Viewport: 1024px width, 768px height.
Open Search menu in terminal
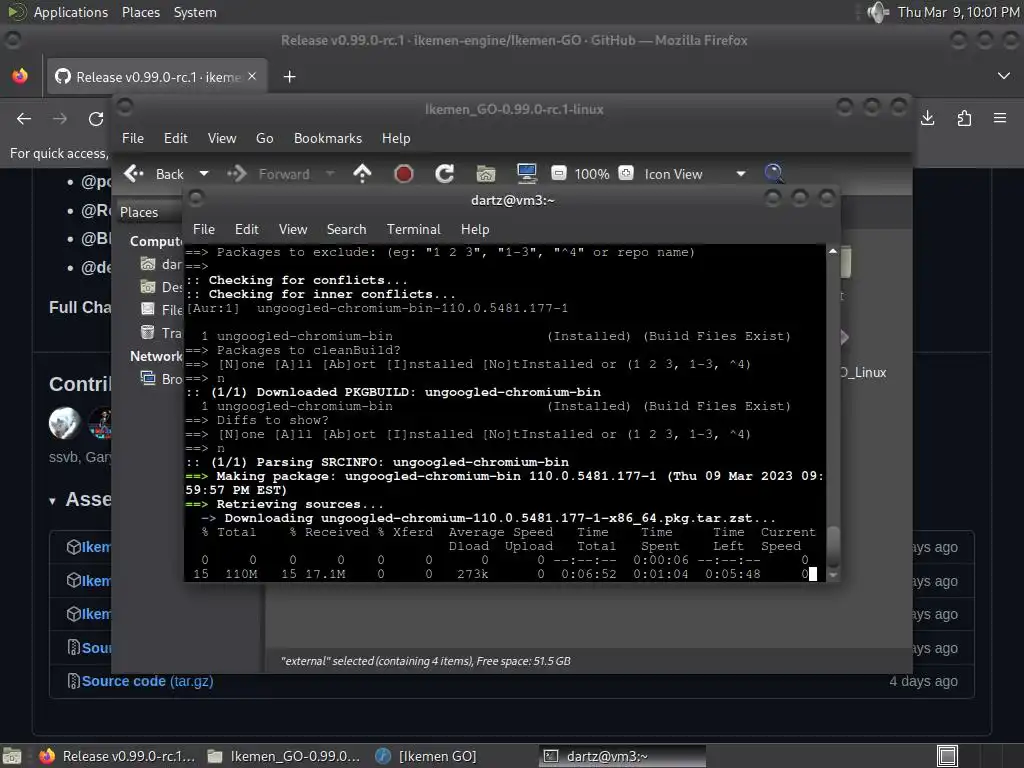[346, 229]
